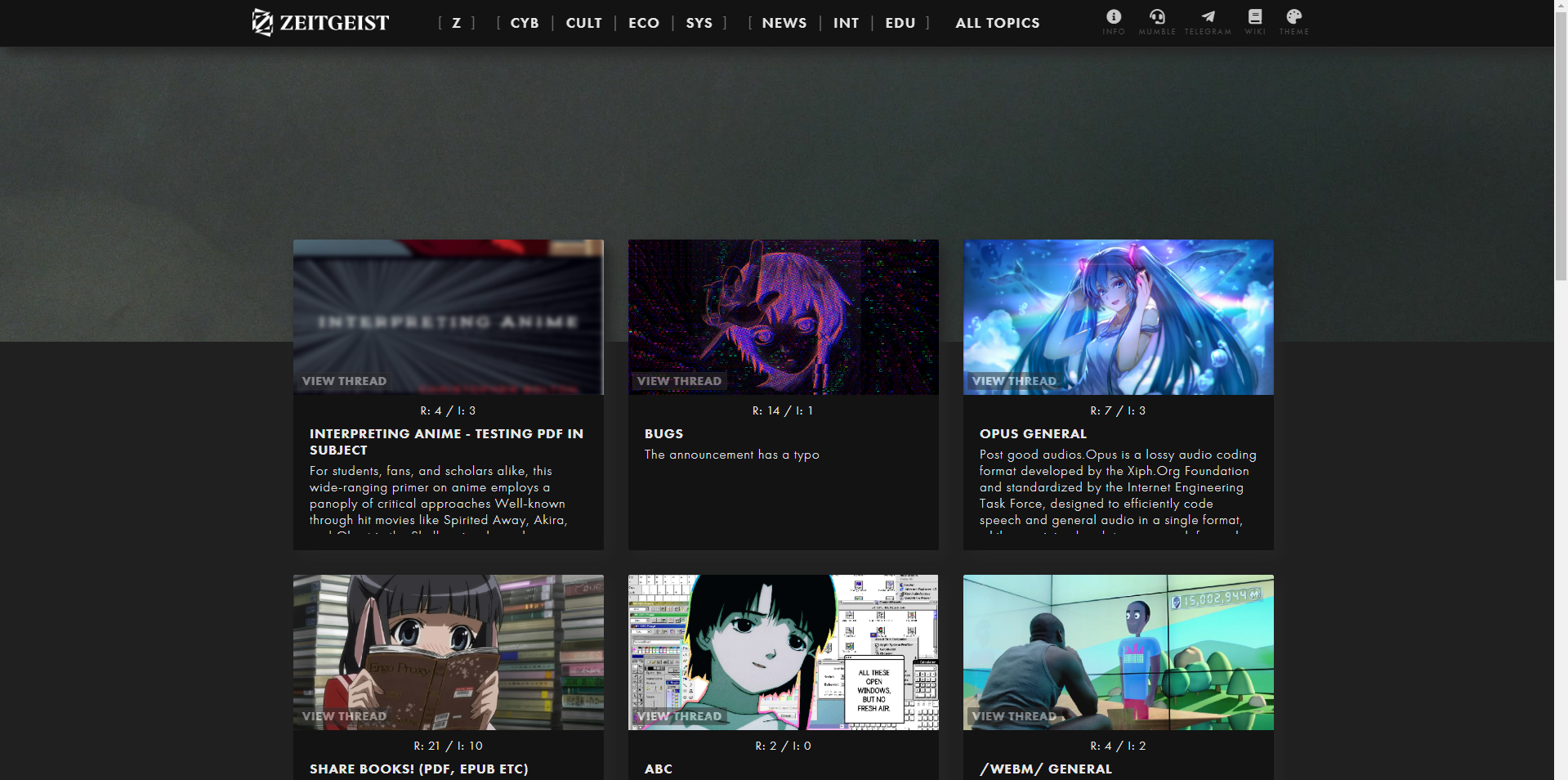Click reply count R: 4 / I: 3
This screenshot has height=780, width=1568.
tap(448, 410)
